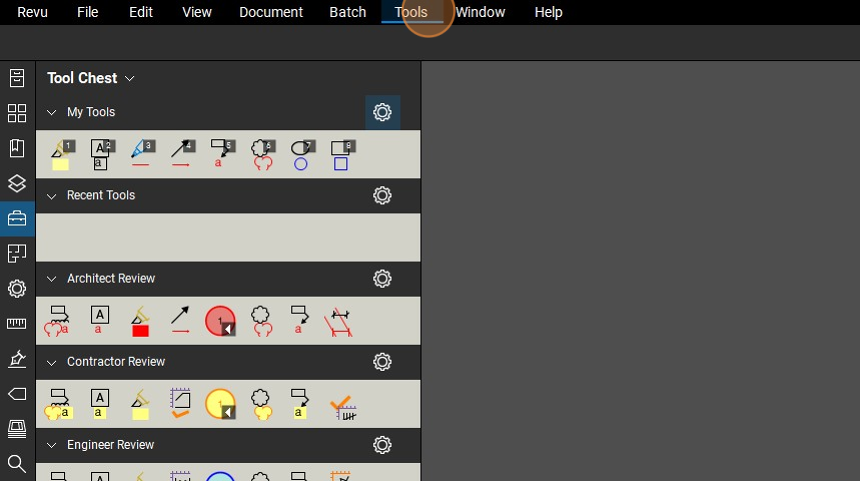Collapse the My Tools section
This screenshot has height=481, width=860.
[52, 113]
